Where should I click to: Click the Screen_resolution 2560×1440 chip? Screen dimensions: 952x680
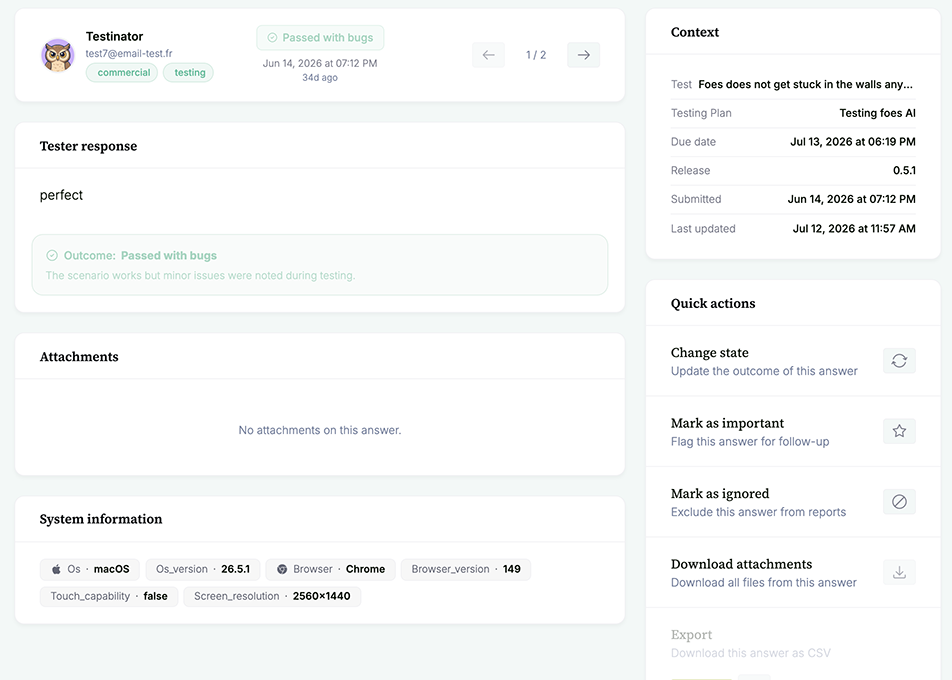tap(272, 596)
